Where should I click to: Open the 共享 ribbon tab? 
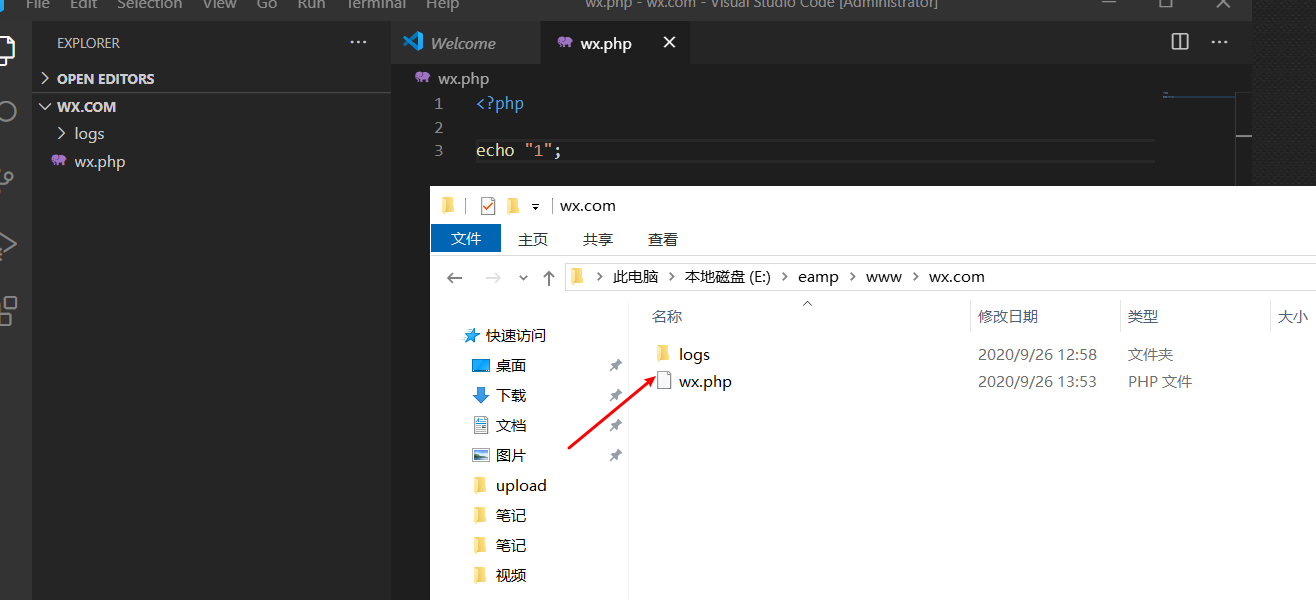(x=598, y=239)
